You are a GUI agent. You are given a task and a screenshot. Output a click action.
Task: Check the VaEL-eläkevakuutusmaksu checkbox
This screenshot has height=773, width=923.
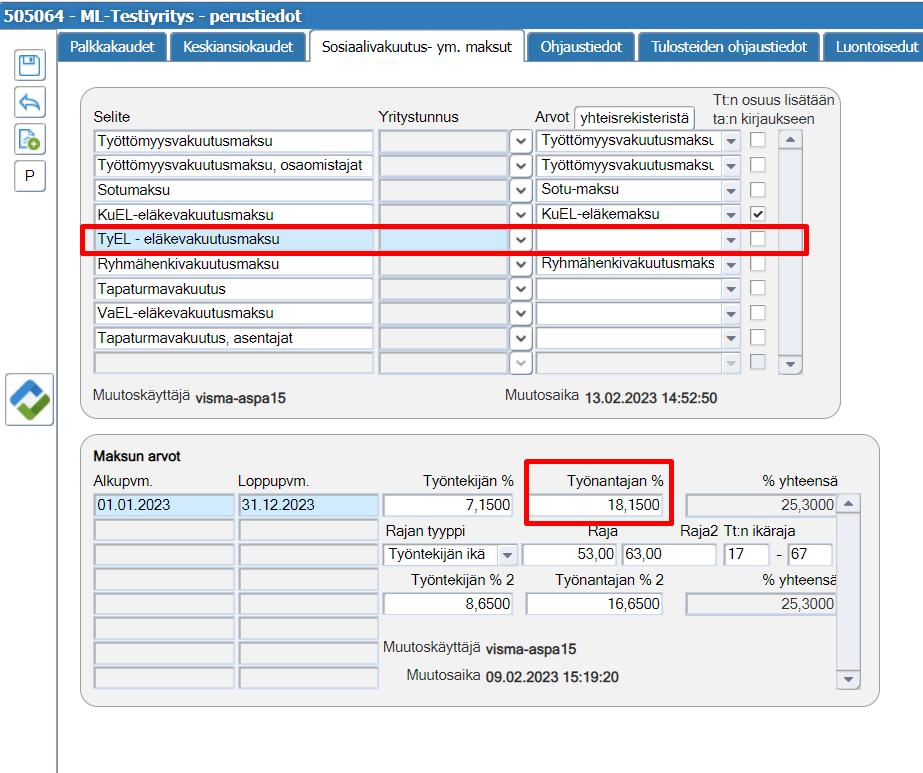758,313
